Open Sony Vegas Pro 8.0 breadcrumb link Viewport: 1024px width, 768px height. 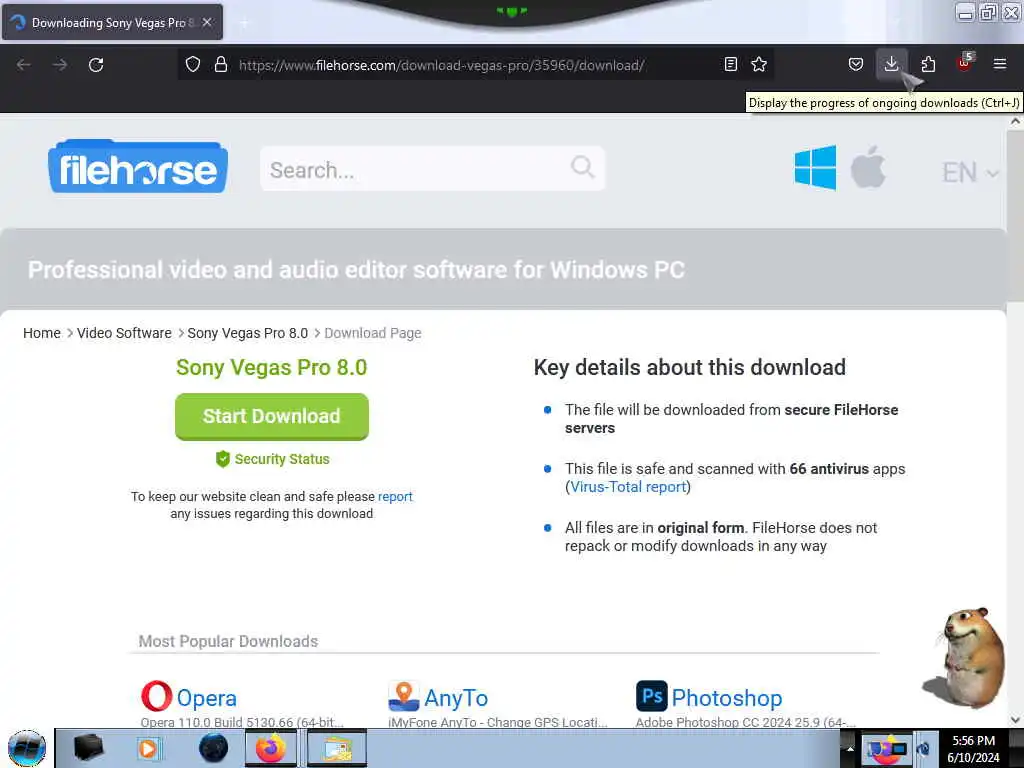tap(248, 333)
